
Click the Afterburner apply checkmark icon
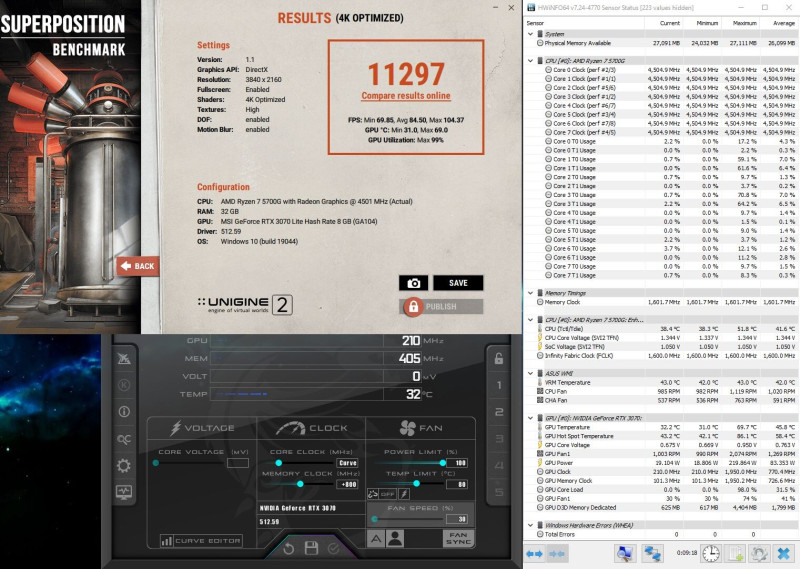(334, 549)
